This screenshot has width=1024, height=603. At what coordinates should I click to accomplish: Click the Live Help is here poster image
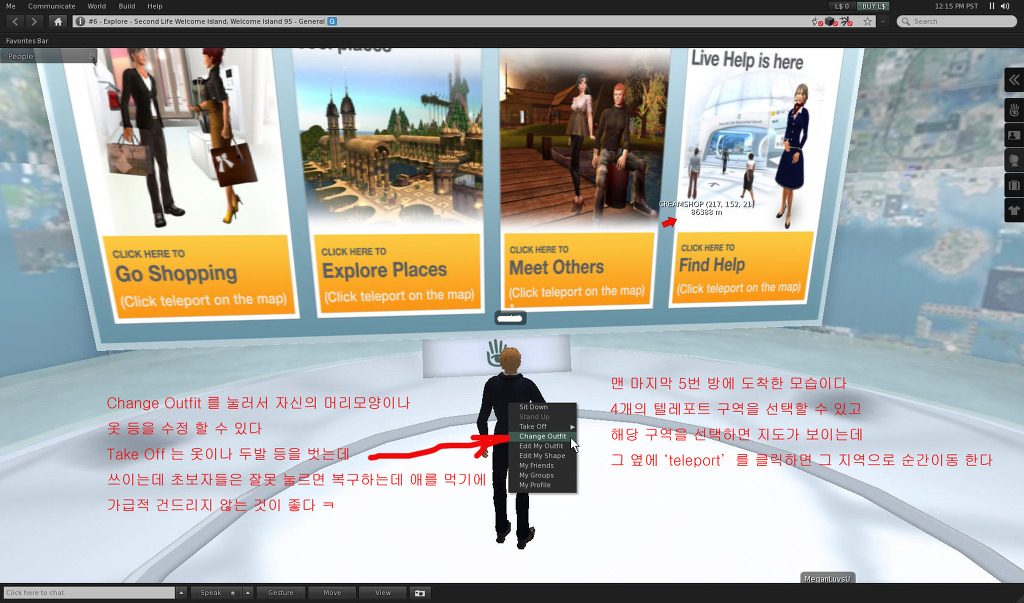748,137
